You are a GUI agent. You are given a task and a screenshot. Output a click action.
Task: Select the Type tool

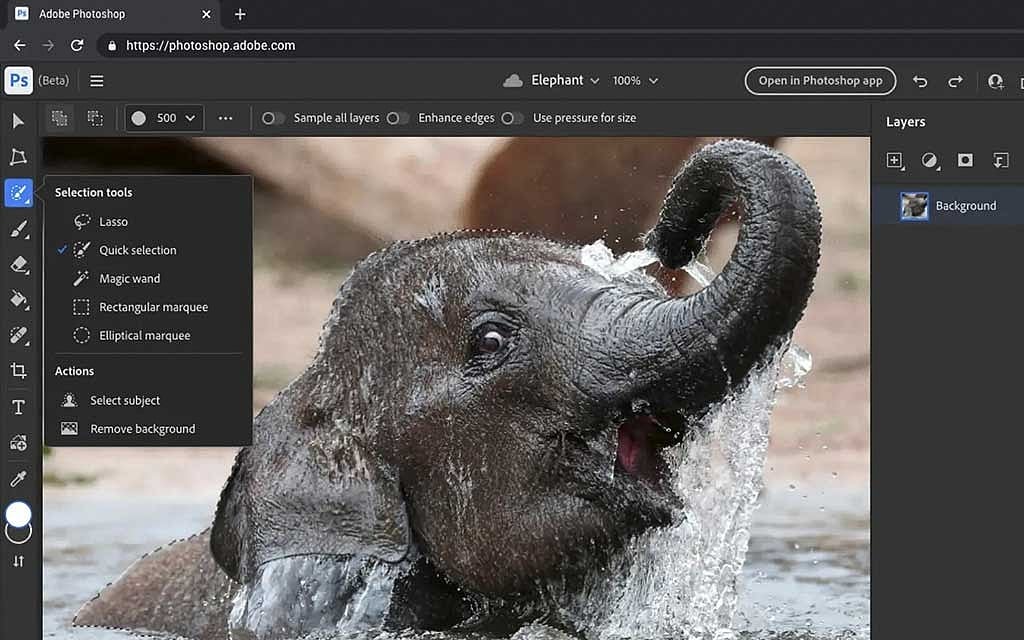click(x=18, y=408)
